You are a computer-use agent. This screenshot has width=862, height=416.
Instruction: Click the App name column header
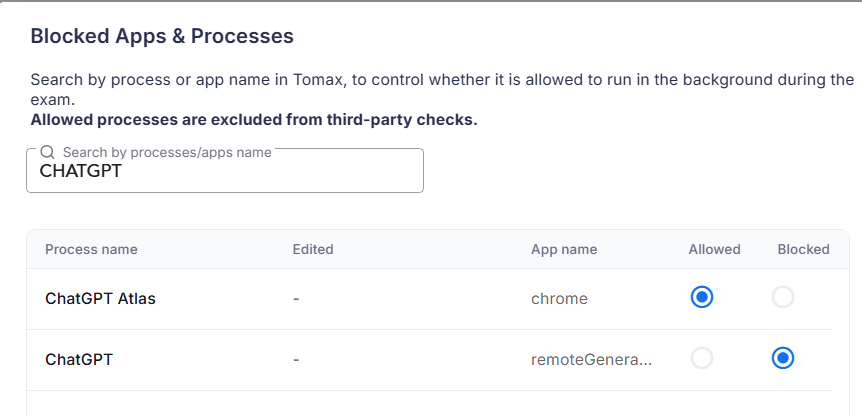pyautogui.click(x=564, y=249)
